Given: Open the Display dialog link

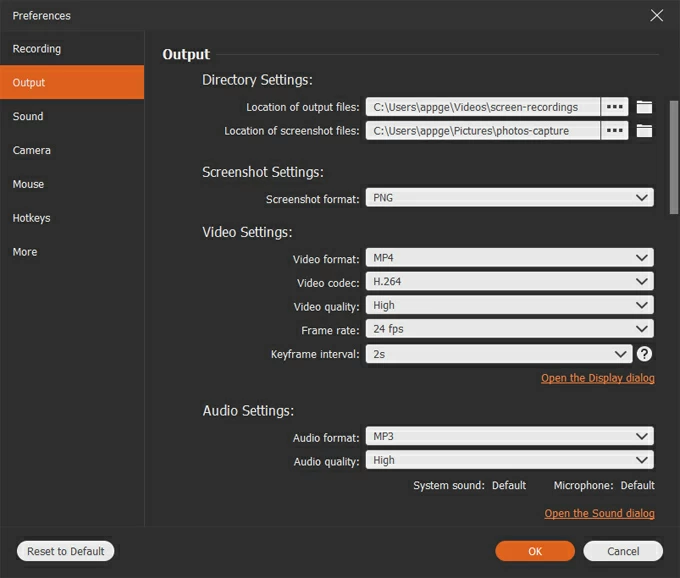Looking at the screenshot, I should point(598,378).
